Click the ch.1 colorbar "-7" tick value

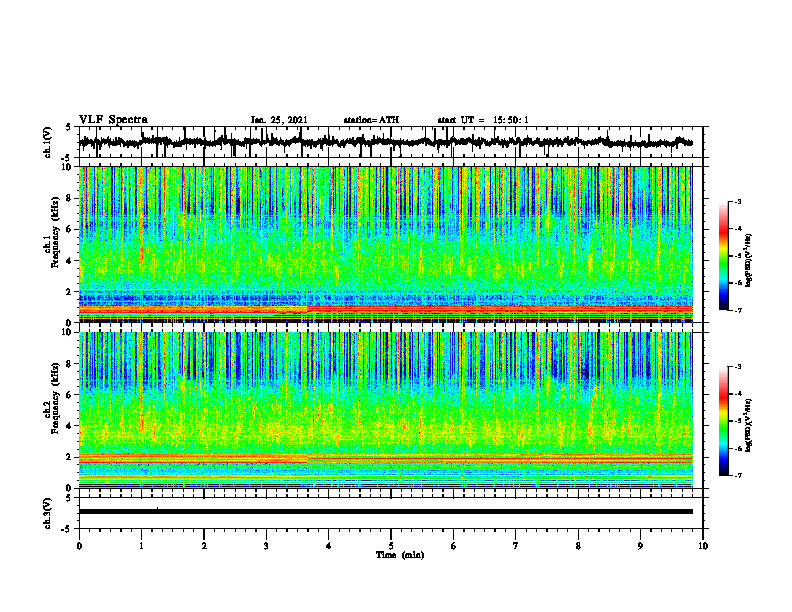pyautogui.click(x=738, y=310)
